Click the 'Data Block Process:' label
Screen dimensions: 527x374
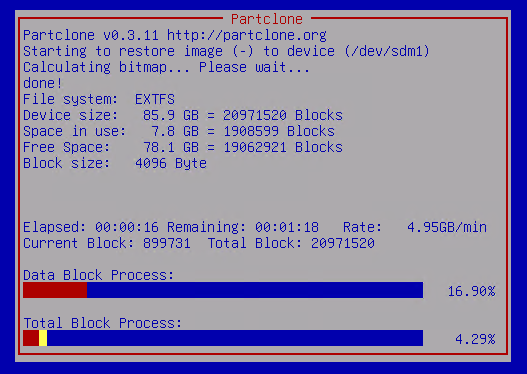click(98, 275)
